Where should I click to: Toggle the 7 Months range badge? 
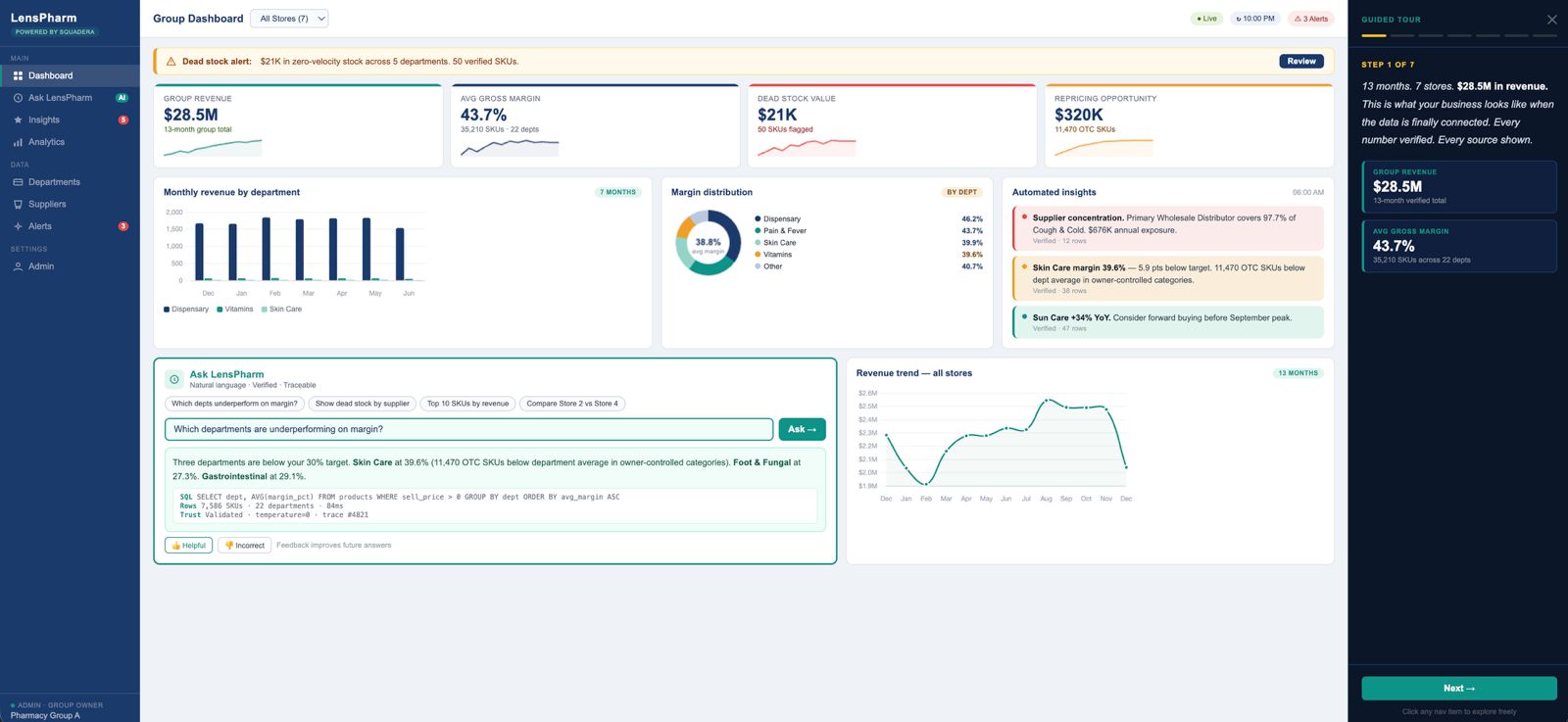[617, 192]
